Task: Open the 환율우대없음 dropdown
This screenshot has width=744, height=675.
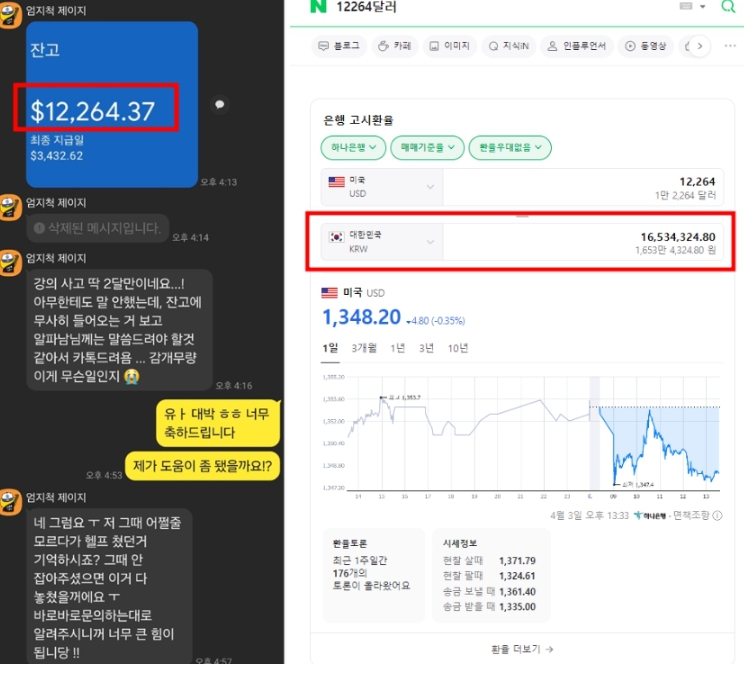Action: pos(510,148)
